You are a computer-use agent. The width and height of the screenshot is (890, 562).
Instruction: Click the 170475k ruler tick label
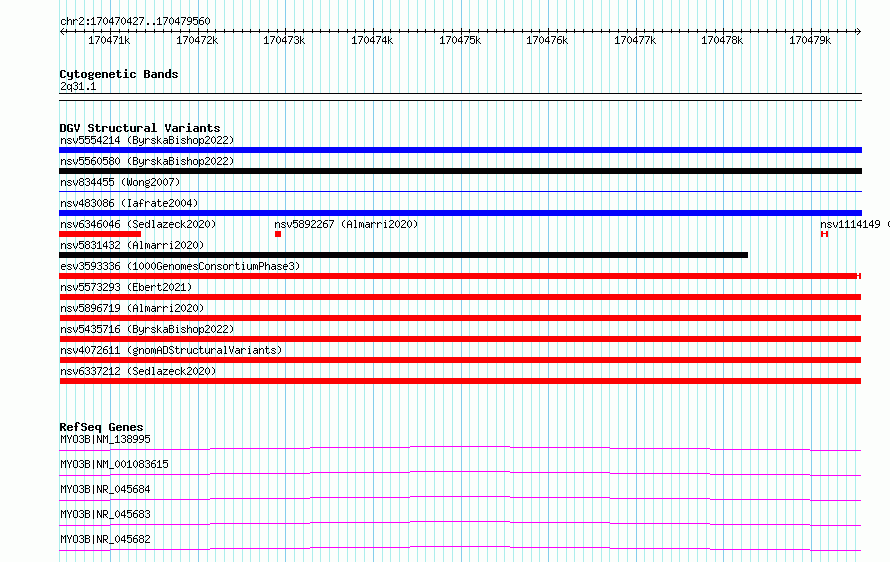pos(460,40)
